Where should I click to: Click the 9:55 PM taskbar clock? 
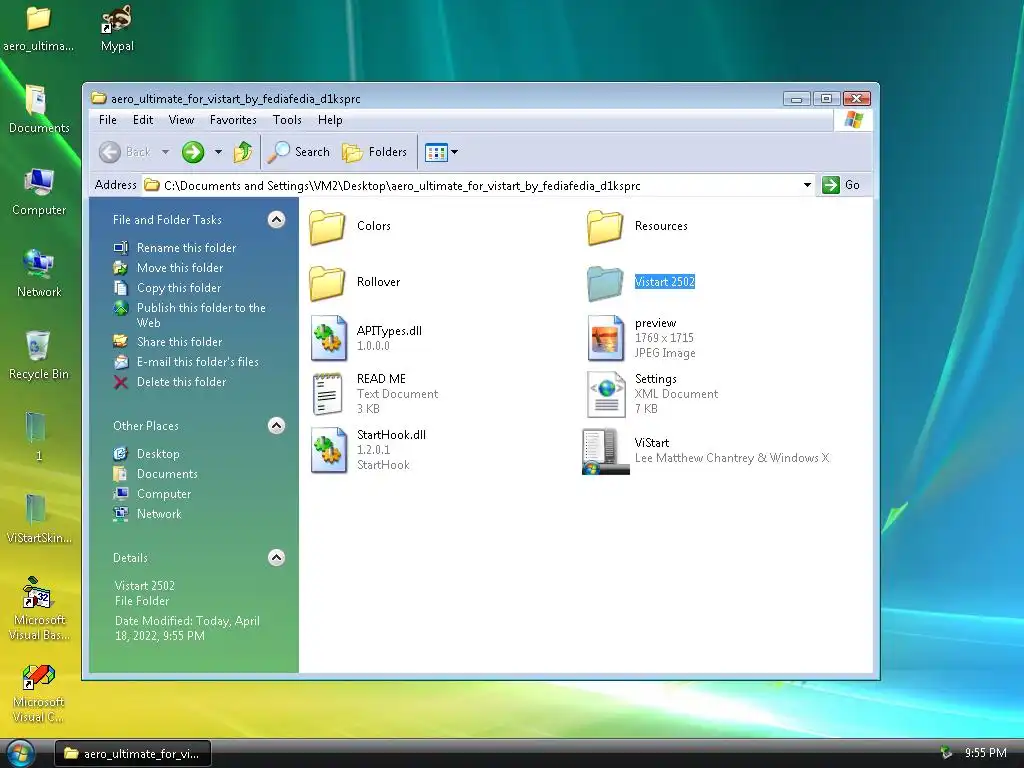[985, 754]
